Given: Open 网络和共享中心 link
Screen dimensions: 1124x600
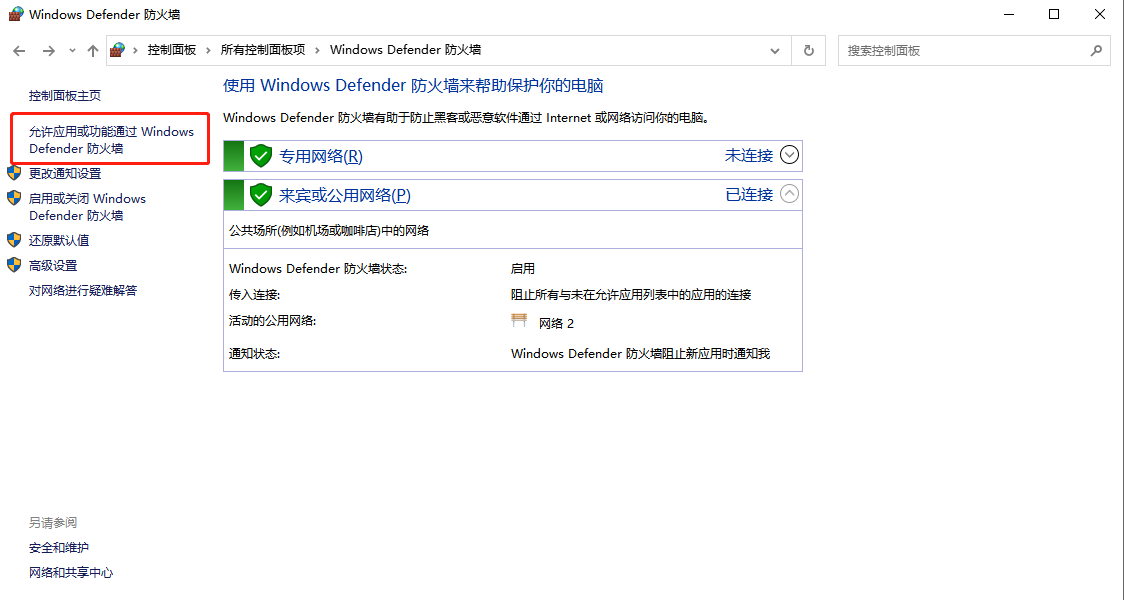Looking at the screenshot, I should [x=71, y=573].
